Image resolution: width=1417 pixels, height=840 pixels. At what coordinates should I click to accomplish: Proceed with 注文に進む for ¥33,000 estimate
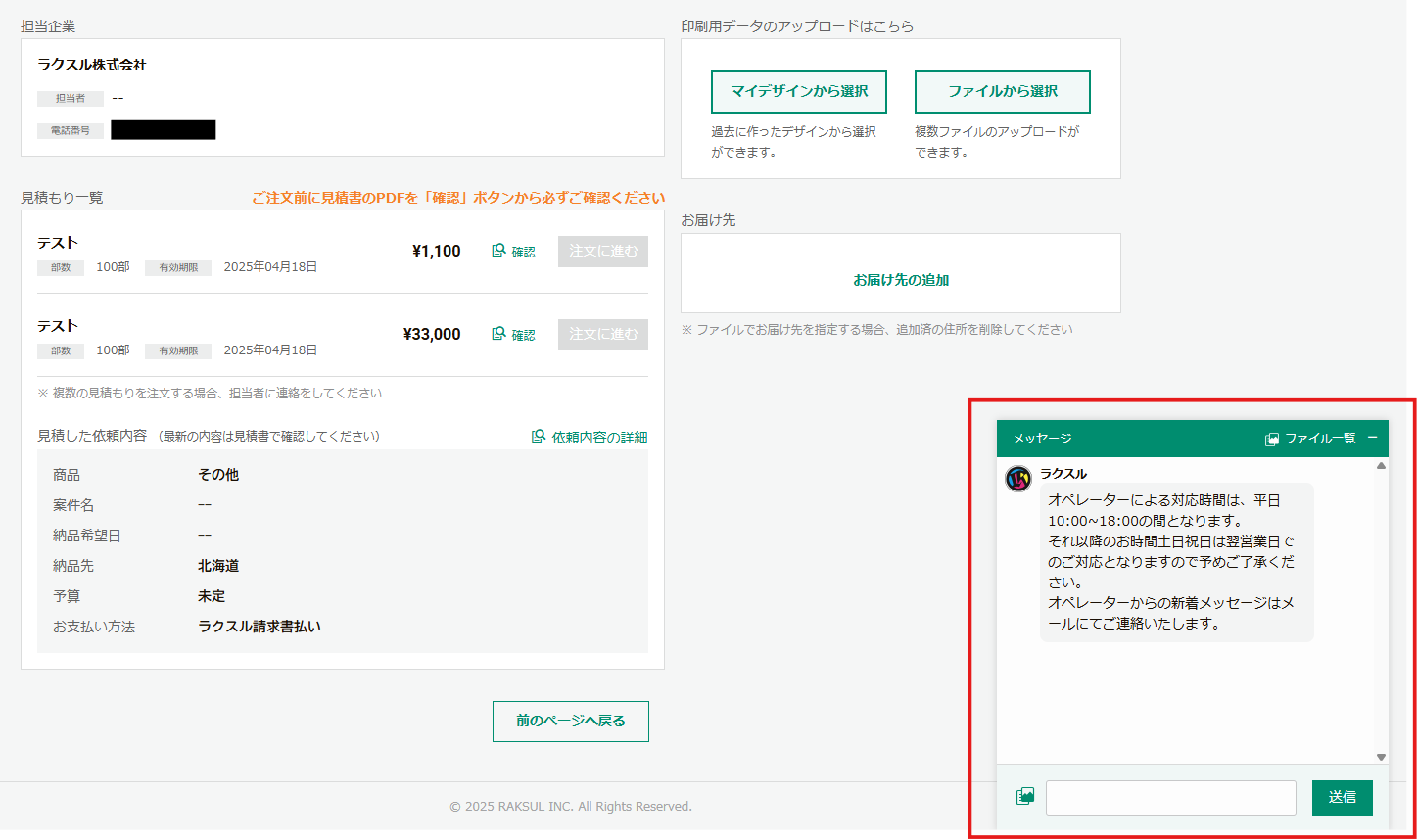[603, 335]
